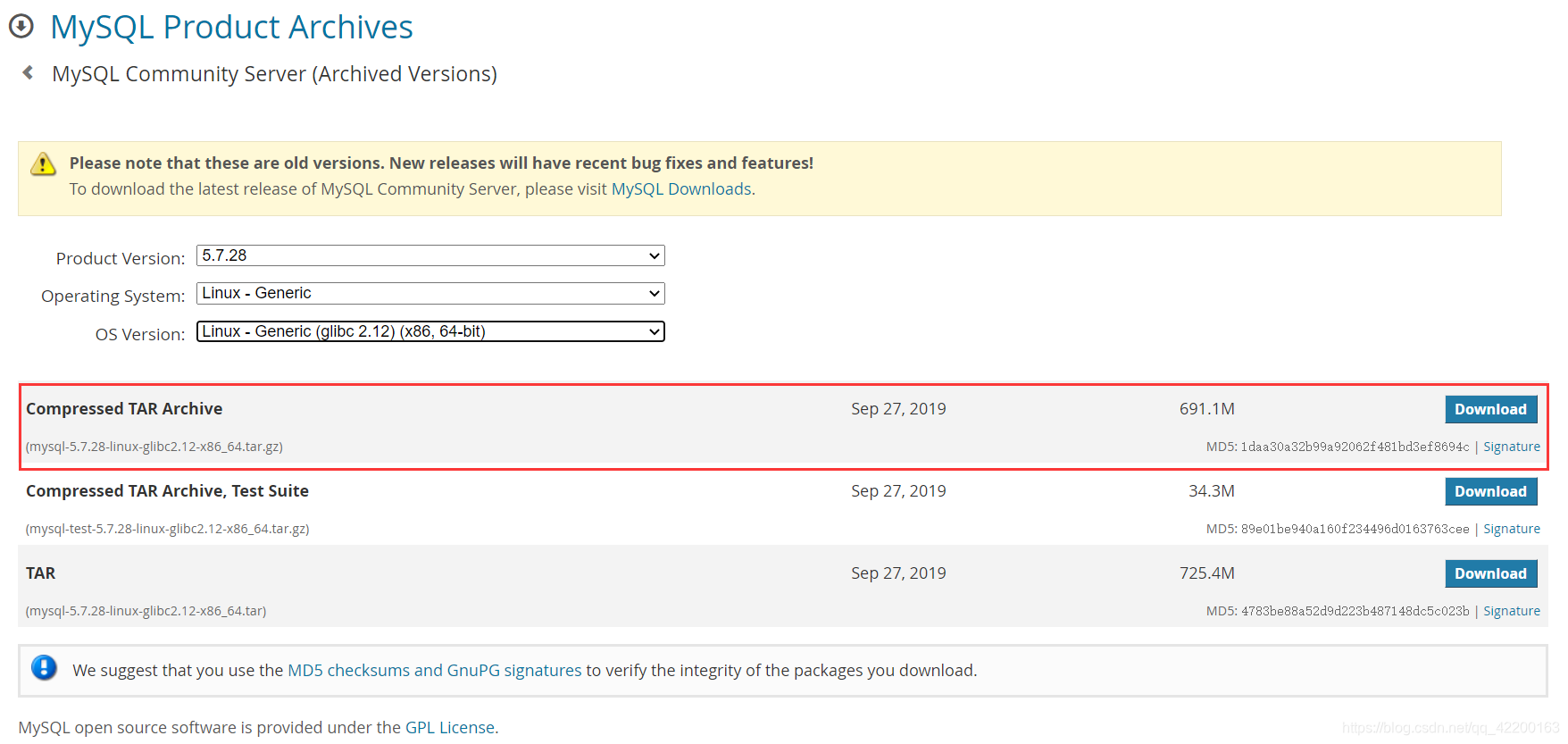Click the Compressed TAR Archive title text
Image resolution: width=1568 pixels, height=744 pixels.
click(x=124, y=409)
